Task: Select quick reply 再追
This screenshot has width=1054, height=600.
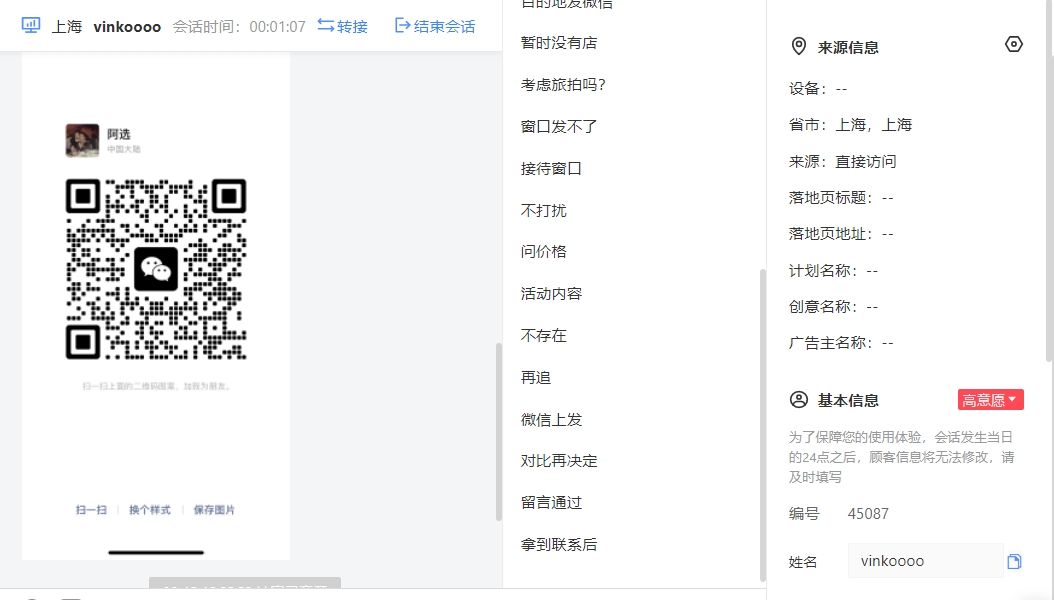Action: coord(536,378)
